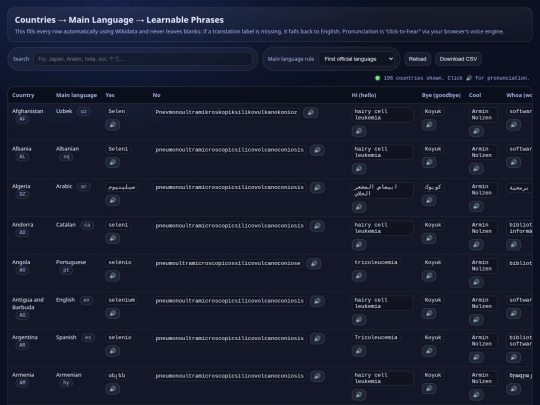Click the DZ country code badge
This screenshot has height=405, width=540.
(22, 194)
